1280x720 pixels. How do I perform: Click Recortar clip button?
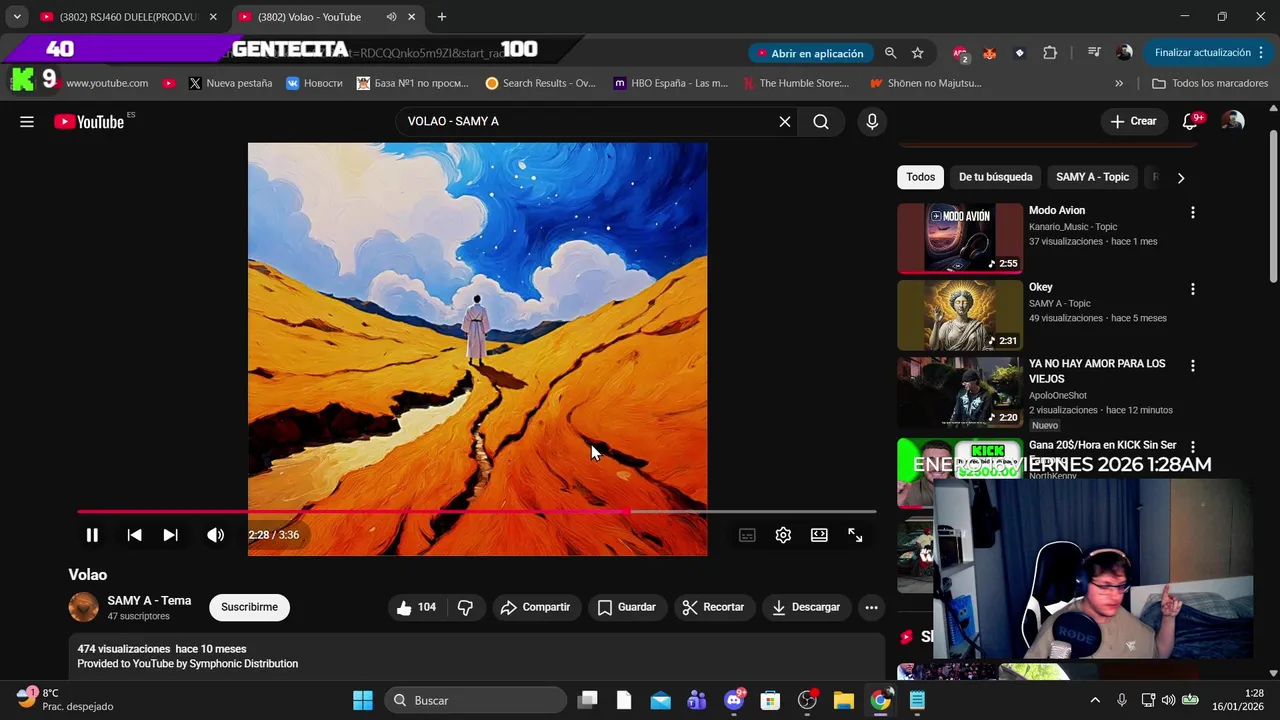[713, 607]
